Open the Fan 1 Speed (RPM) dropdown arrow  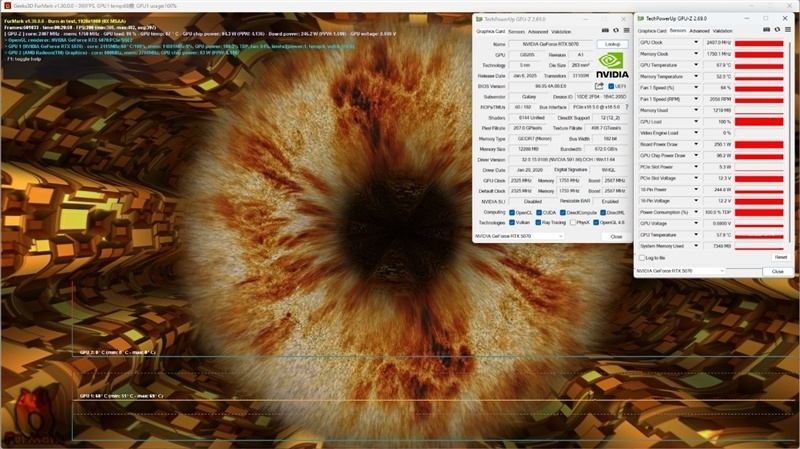coord(695,98)
